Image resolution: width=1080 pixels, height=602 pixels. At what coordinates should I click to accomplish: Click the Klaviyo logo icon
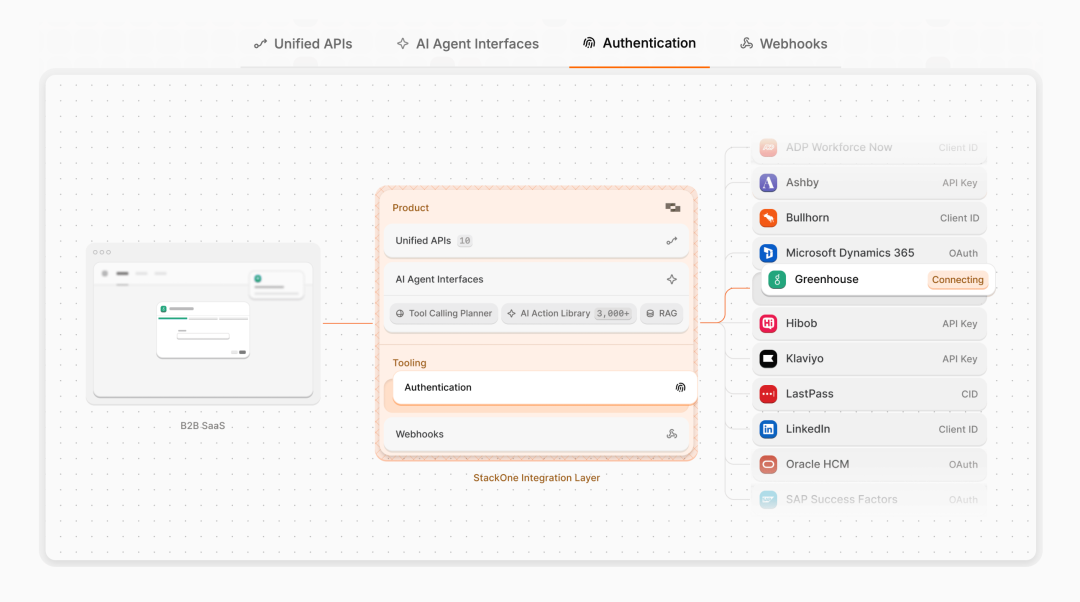click(x=768, y=358)
